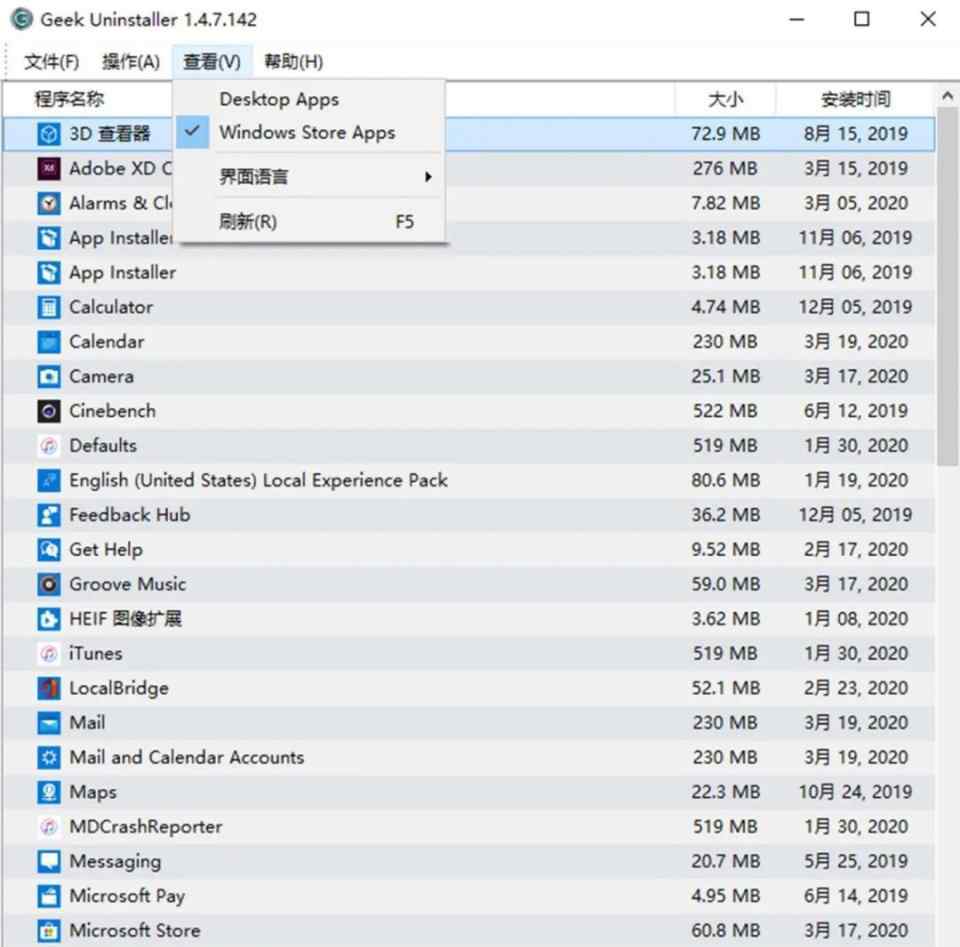Click the HEIF 图像扩展 icon
Screen dimensions: 960x947
[48, 619]
